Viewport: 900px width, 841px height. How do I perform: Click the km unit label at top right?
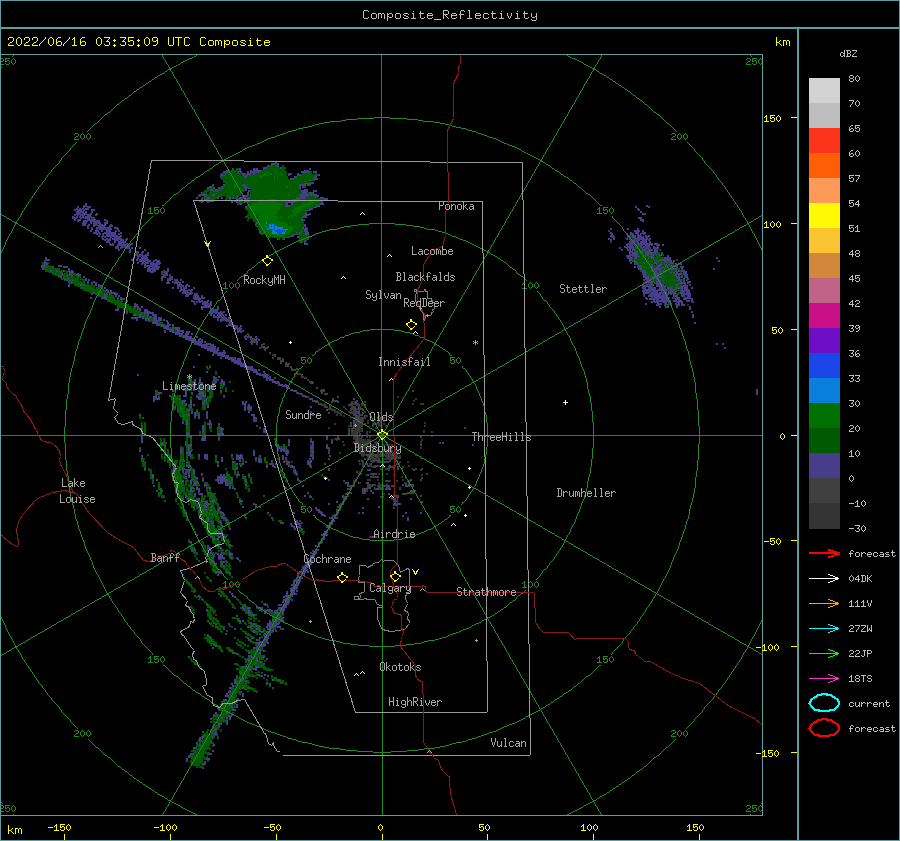coord(782,42)
